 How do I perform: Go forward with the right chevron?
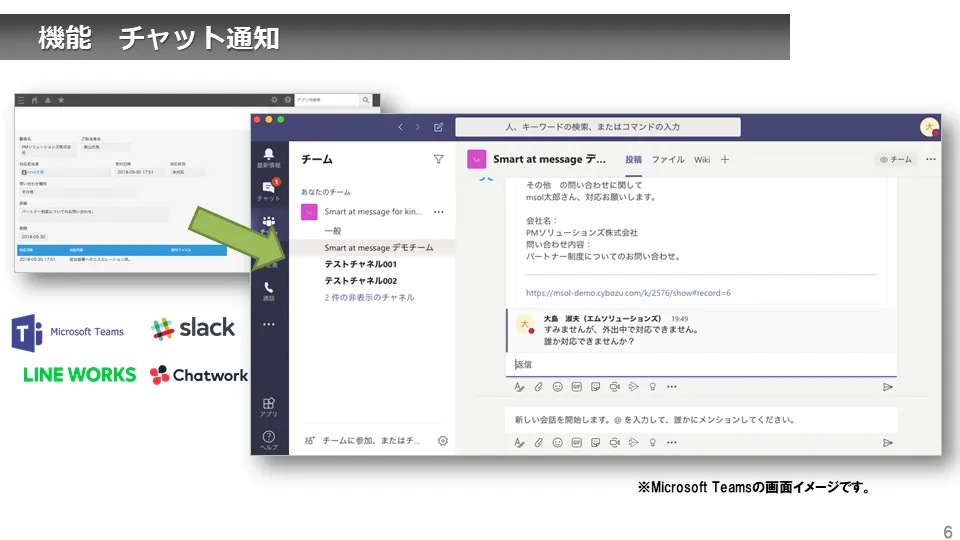click(x=418, y=127)
